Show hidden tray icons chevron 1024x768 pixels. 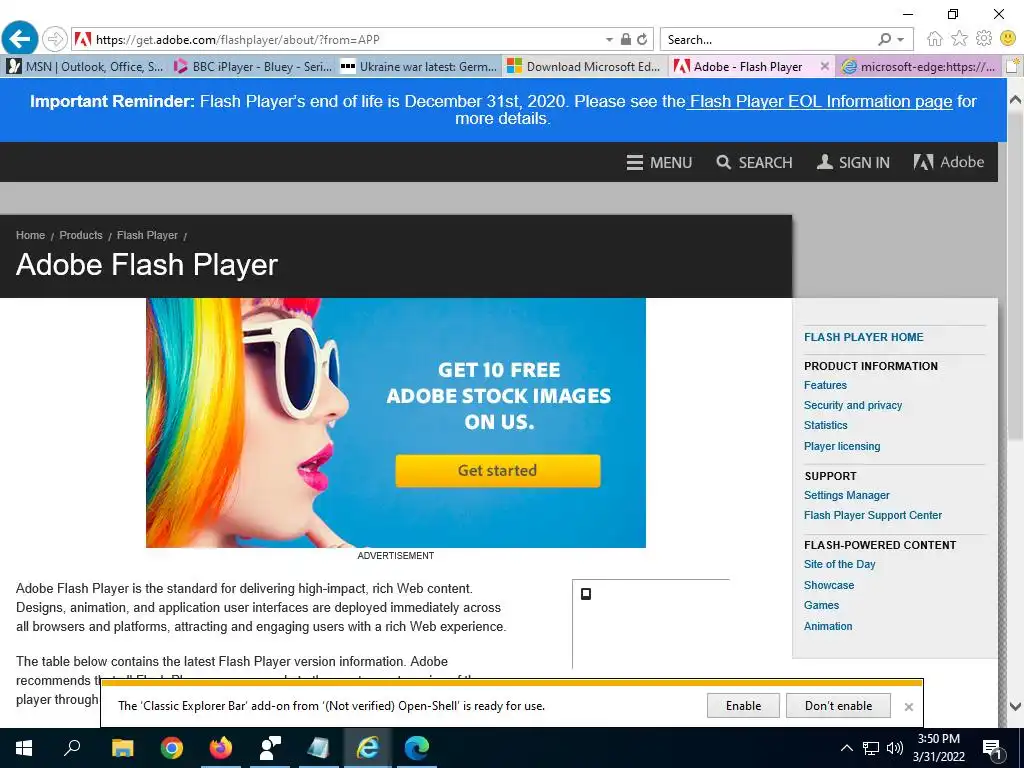(846, 748)
